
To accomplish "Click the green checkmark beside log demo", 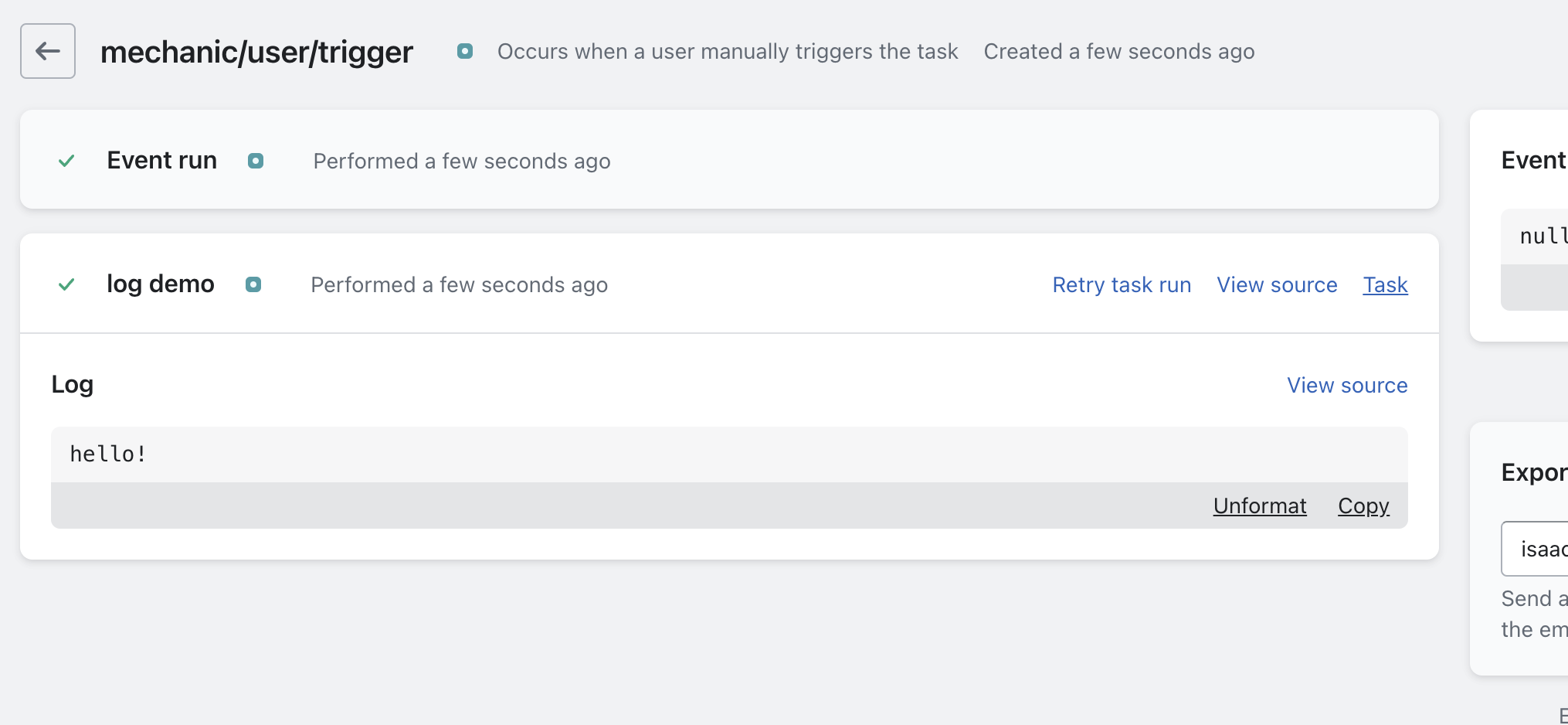I will (66, 284).
